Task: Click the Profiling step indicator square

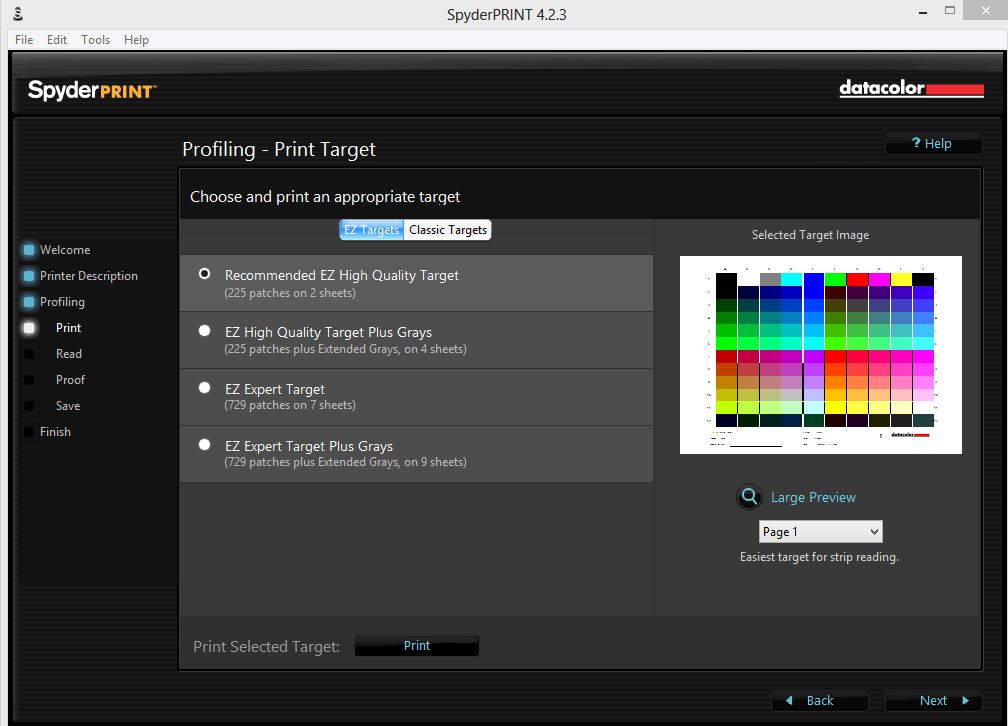Action: click(29, 302)
